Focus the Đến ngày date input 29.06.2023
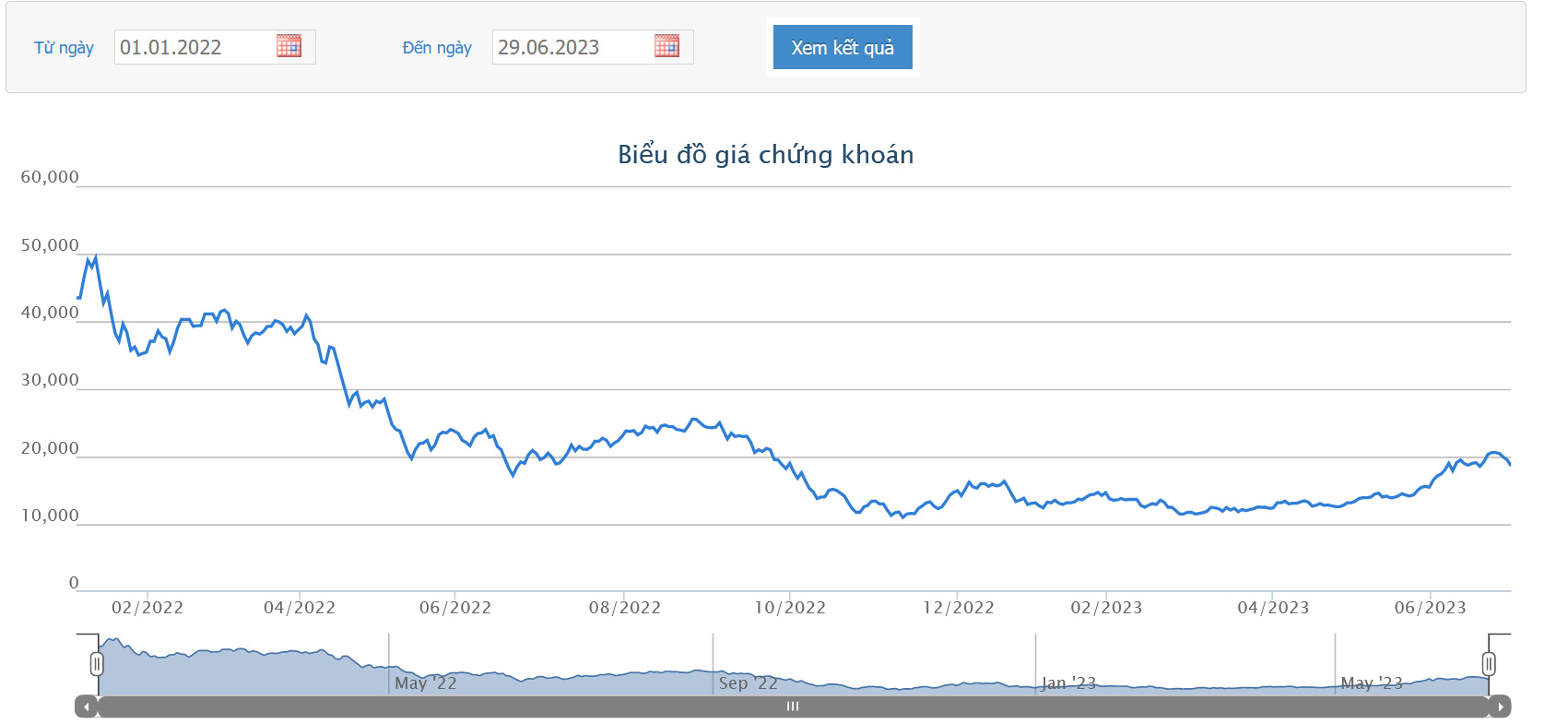 coord(573,47)
